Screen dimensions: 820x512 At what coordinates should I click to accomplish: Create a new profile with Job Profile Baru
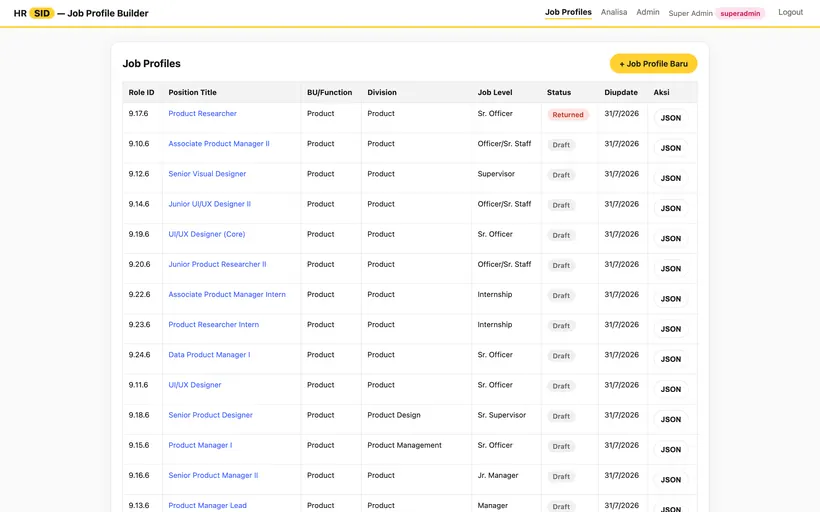point(653,64)
